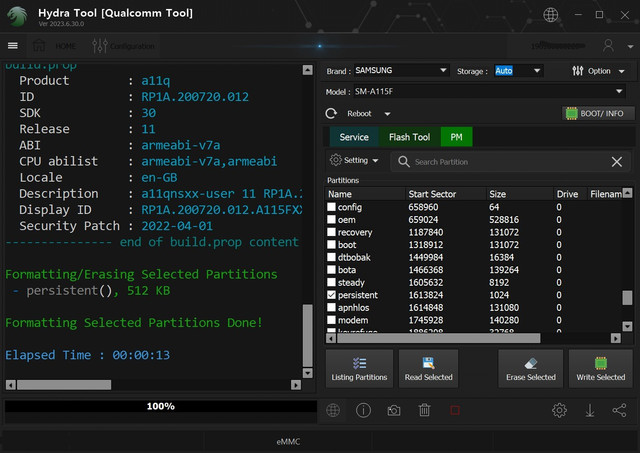
Task: Click the log horizontal scroll right arrow
Action: [x=296, y=384]
